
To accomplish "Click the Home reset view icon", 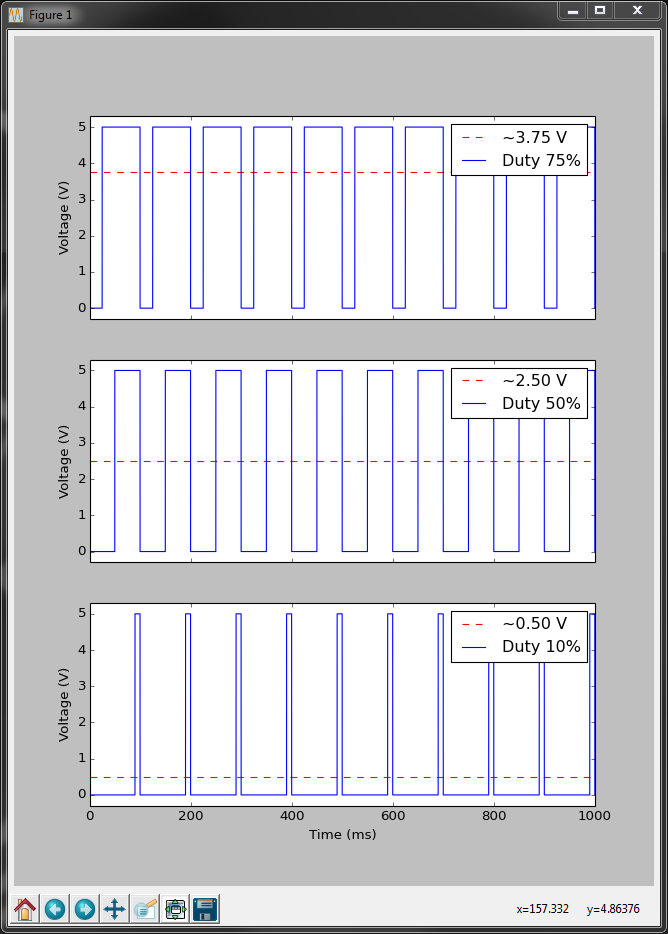I will [x=25, y=909].
